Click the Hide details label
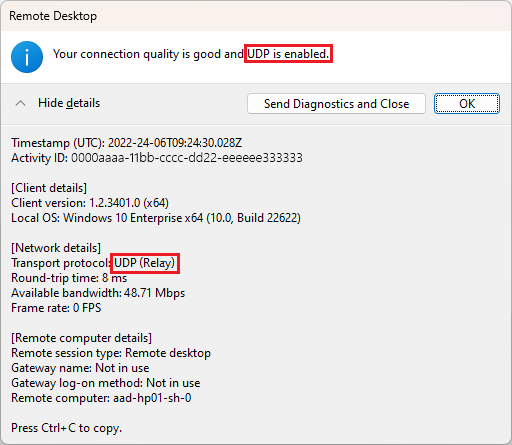 [69, 103]
